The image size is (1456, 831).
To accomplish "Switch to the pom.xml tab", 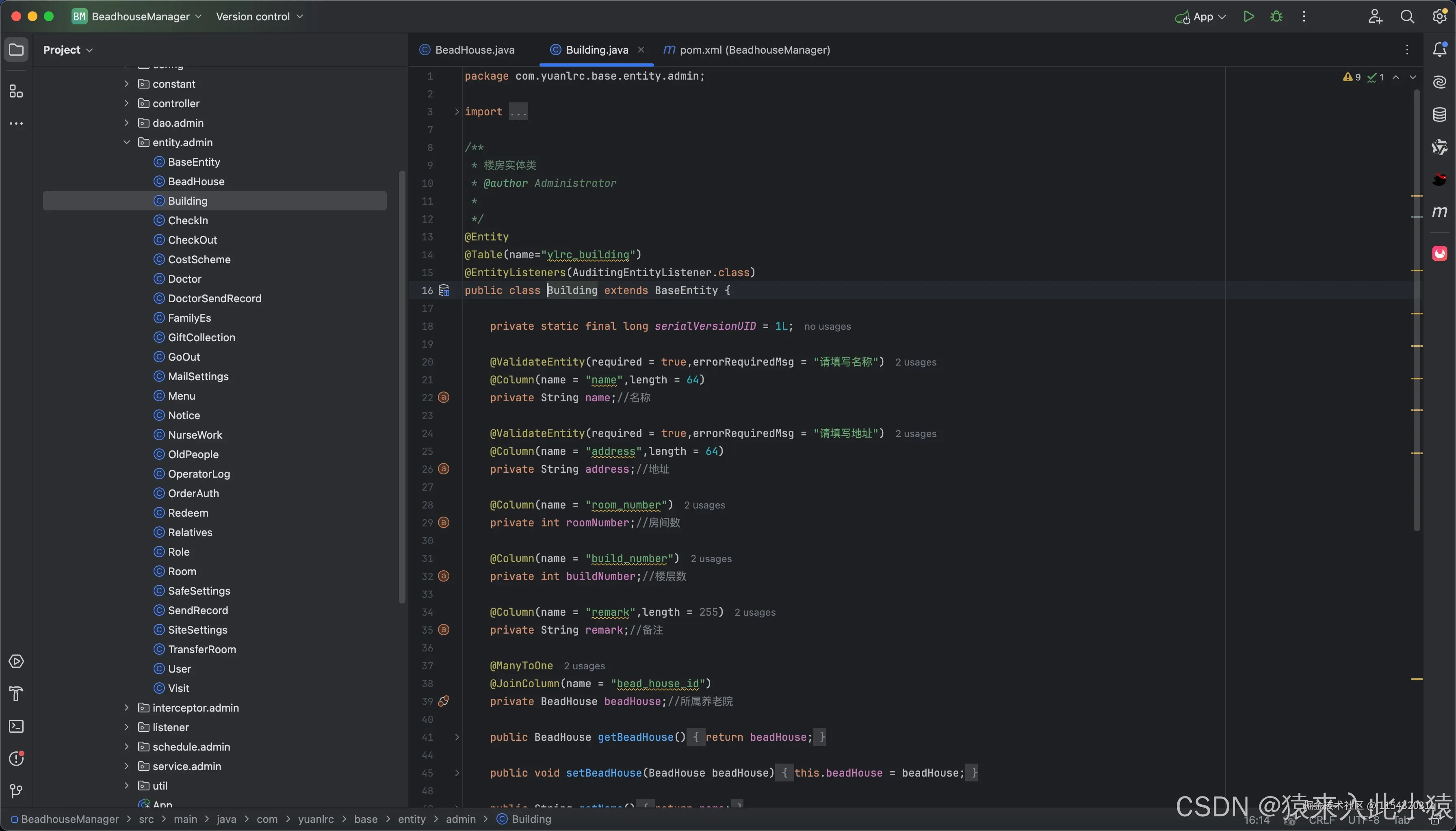I will (x=754, y=50).
